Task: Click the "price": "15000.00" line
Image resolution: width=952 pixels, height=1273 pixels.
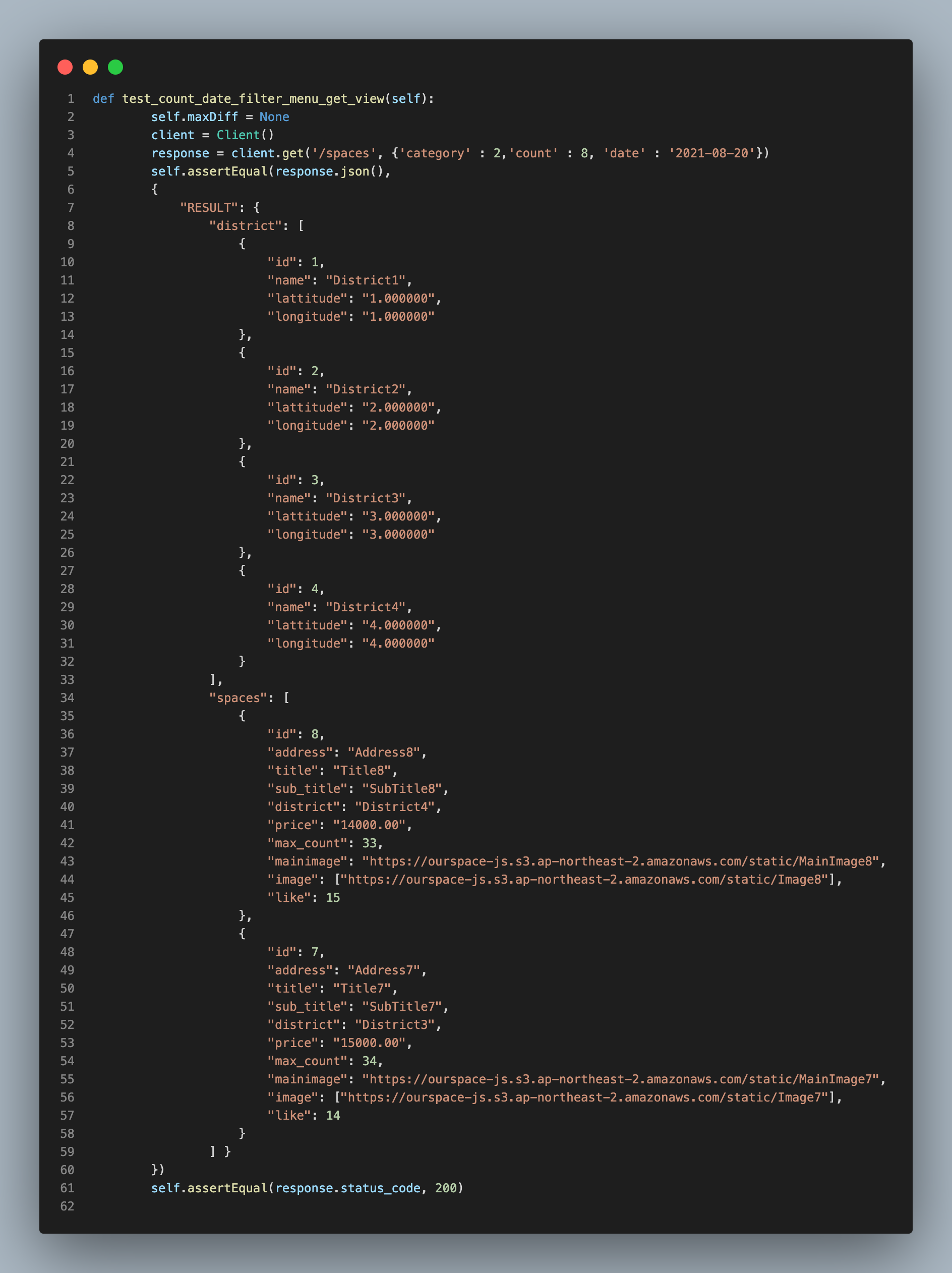Action: tap(340, 1044)
